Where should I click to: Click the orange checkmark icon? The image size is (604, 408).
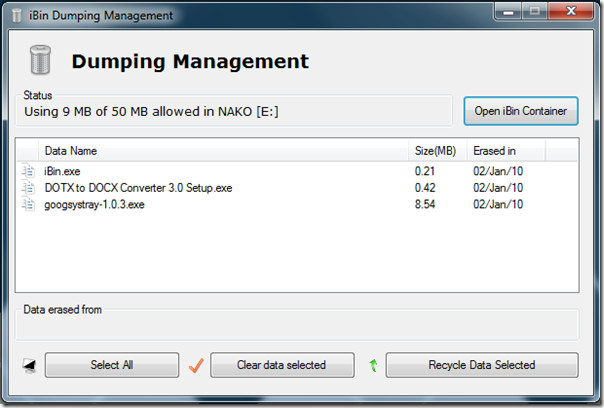tap(196, 365)
